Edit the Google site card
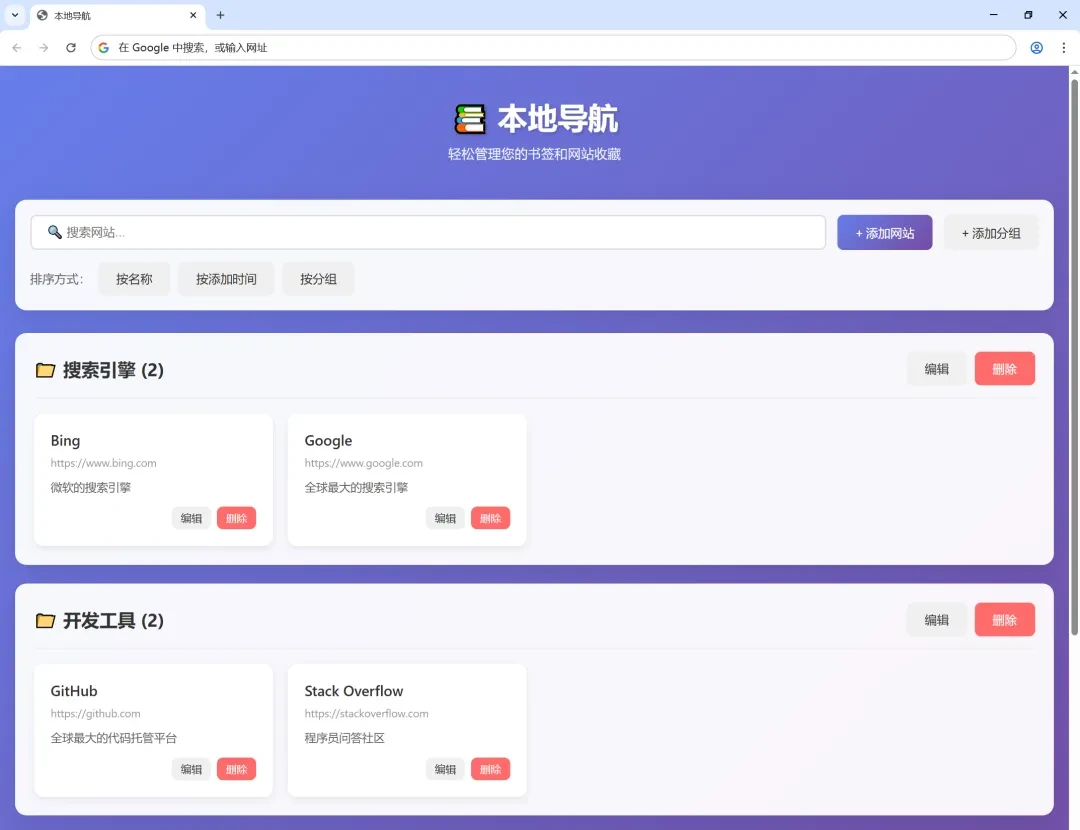 (445, 518)
